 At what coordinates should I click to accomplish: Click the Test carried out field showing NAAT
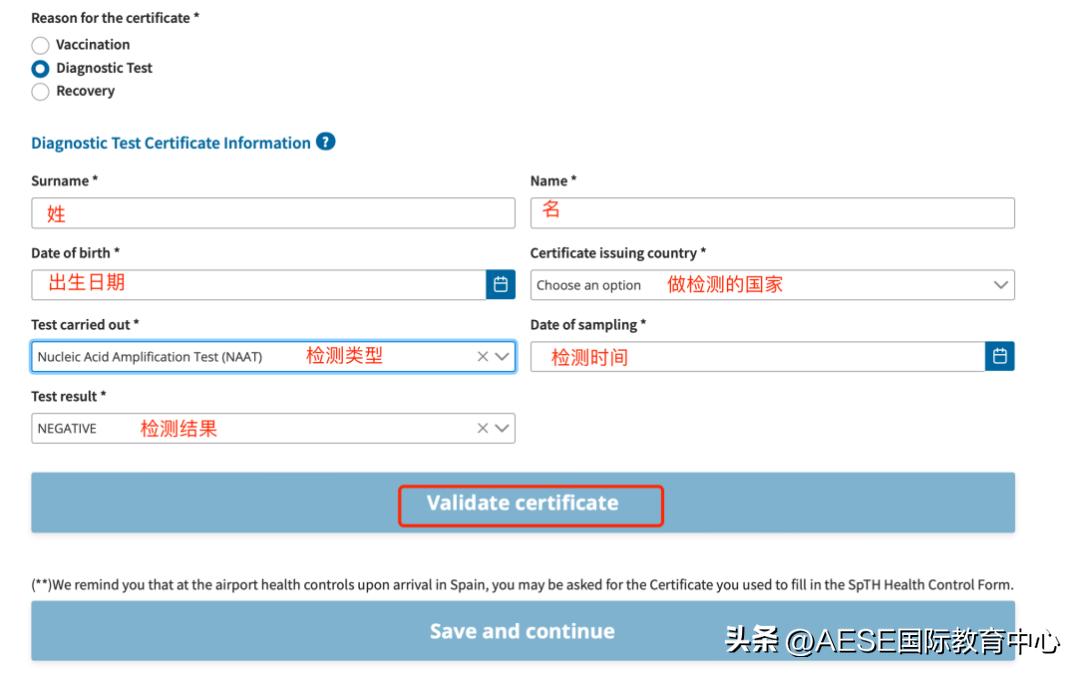(200, 356)
